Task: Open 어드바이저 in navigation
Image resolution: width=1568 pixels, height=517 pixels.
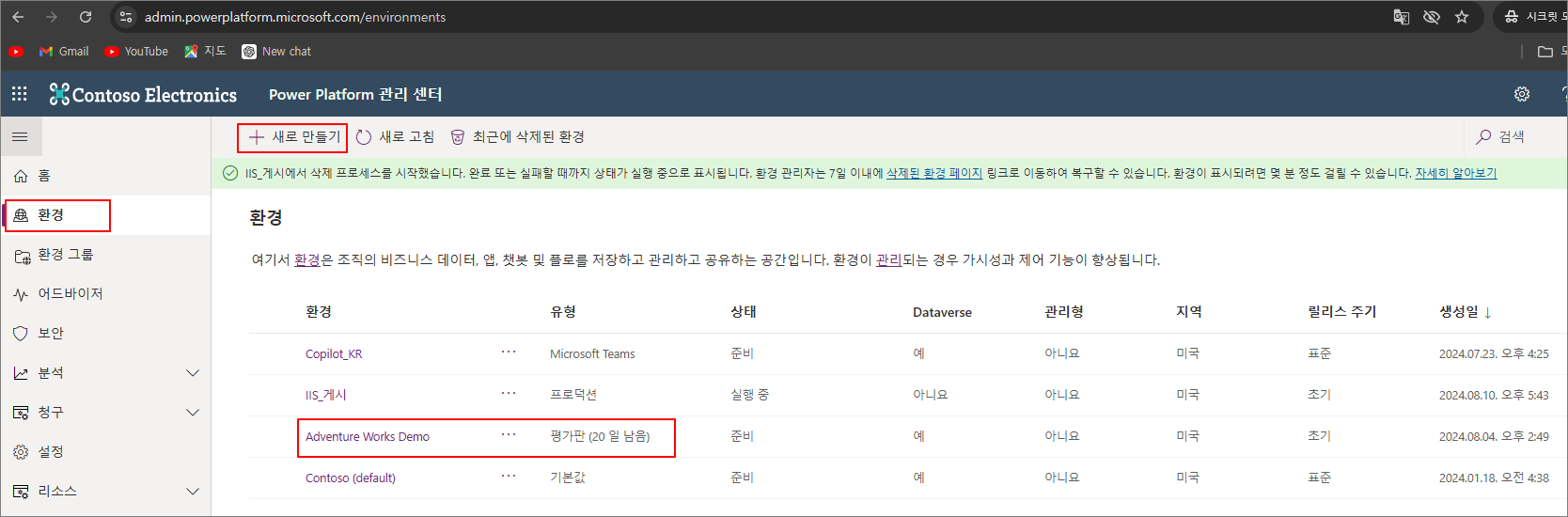Action: click(x=105, y=294)
